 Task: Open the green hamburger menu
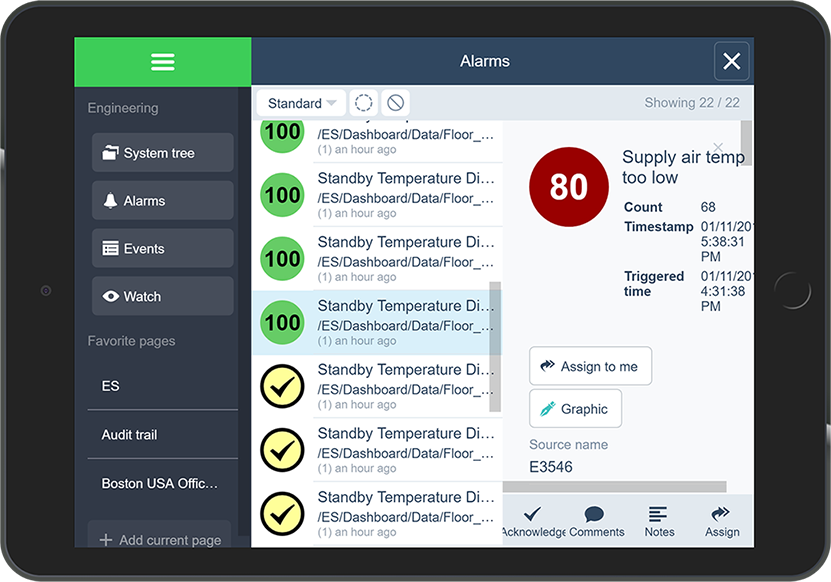tap(163, 62)
